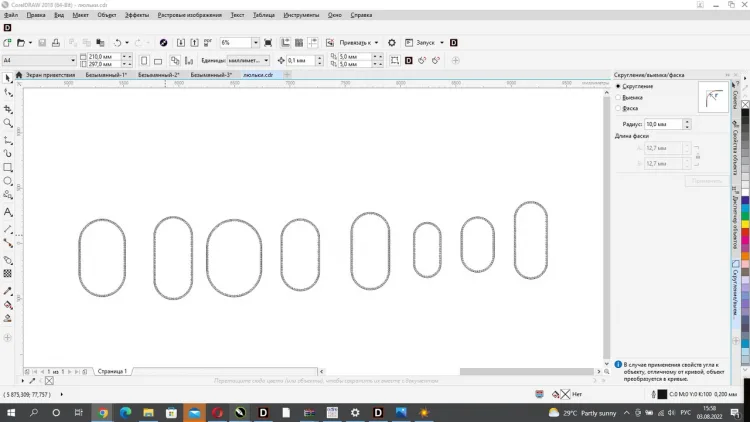Choose the Фаска radio option
The height and width of the screenshot is (422, 750).
627,108
